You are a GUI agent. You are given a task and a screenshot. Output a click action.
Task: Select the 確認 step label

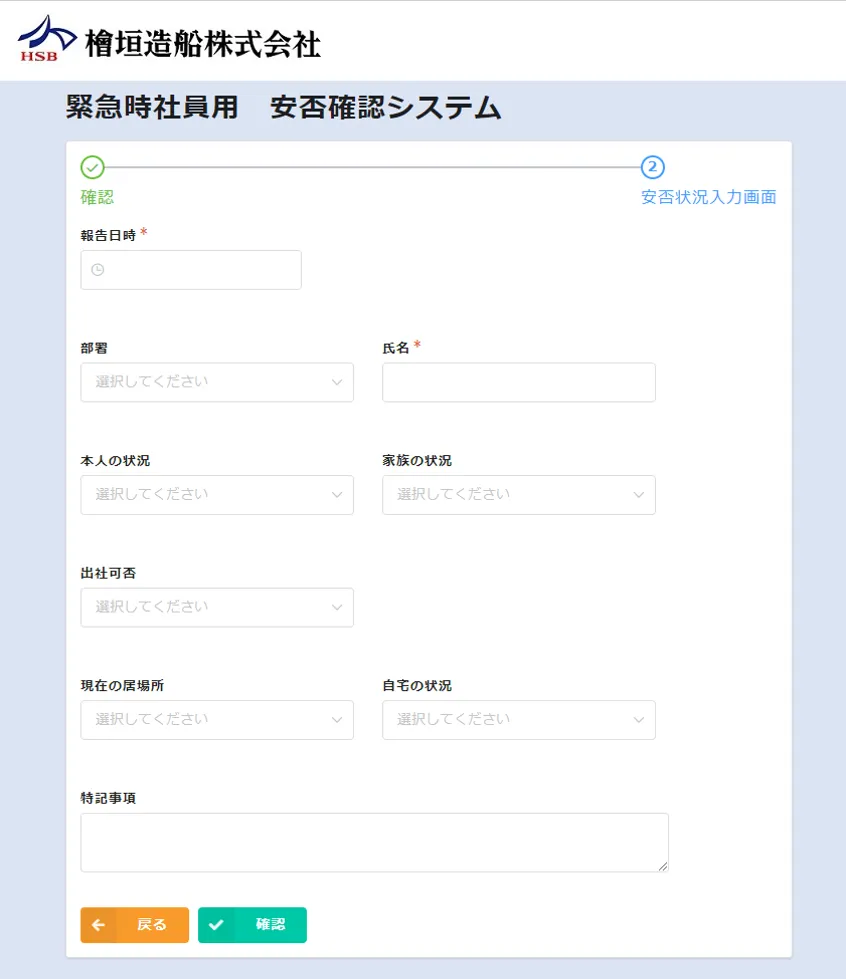click(97, 197)
